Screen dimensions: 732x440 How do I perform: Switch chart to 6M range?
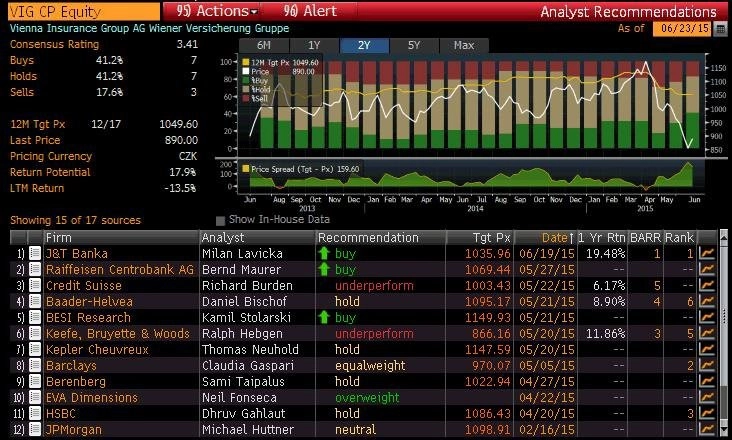pos(264,45)
